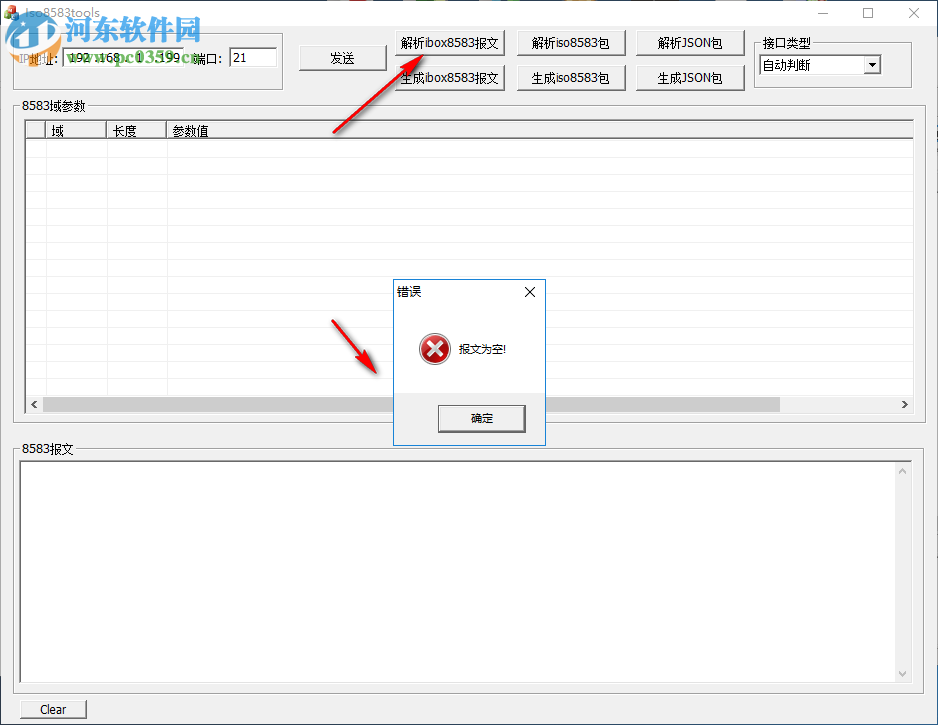Screen dimensions: 938x725
Task: Dismiss the 错误 dialog with its X
Action: pyautogui.click(x=529, y=292)
